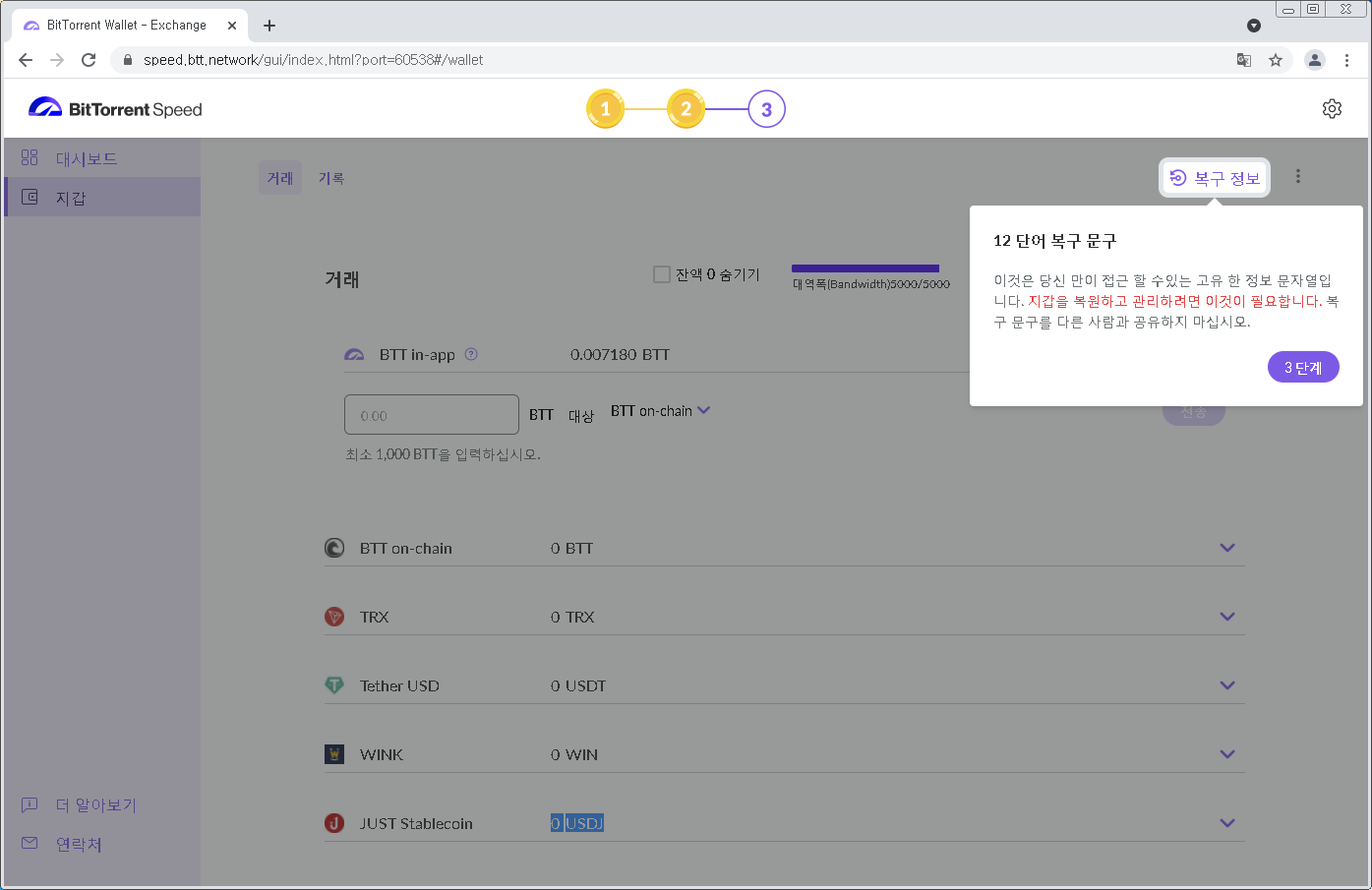Click the BitTorrent Speed logo

[x=115, y=109]
